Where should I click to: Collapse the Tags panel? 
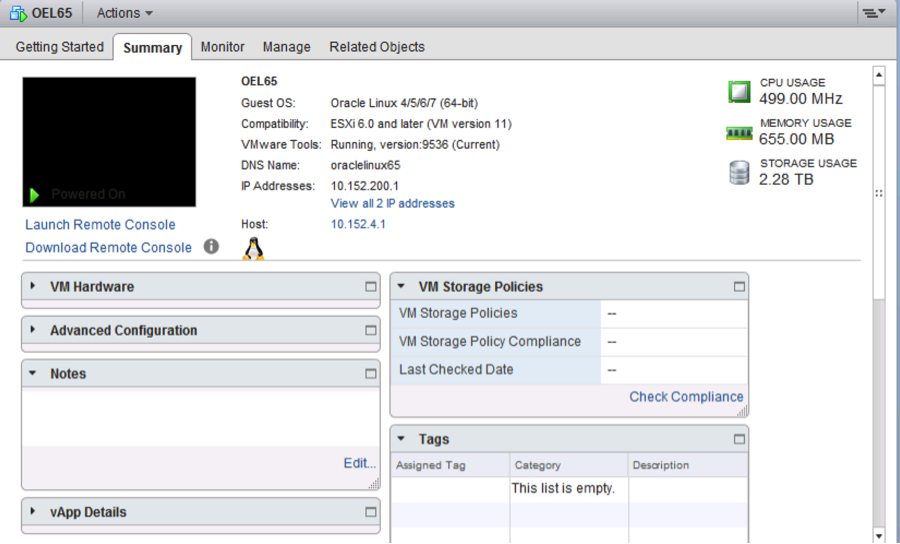coord(401,438)
